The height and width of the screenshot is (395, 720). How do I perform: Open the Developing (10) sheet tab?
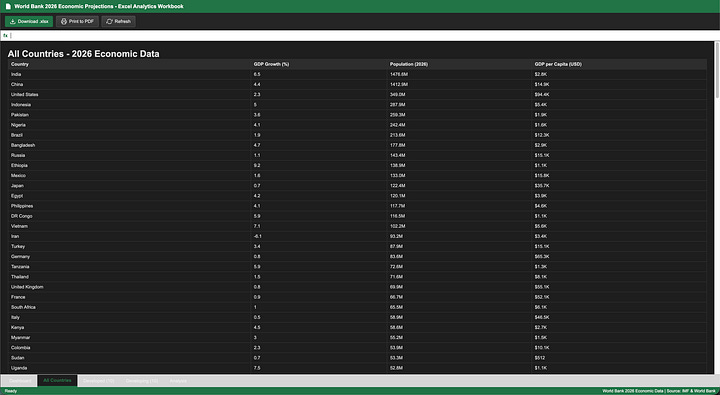pyautogui.click(x=142, y=381)
